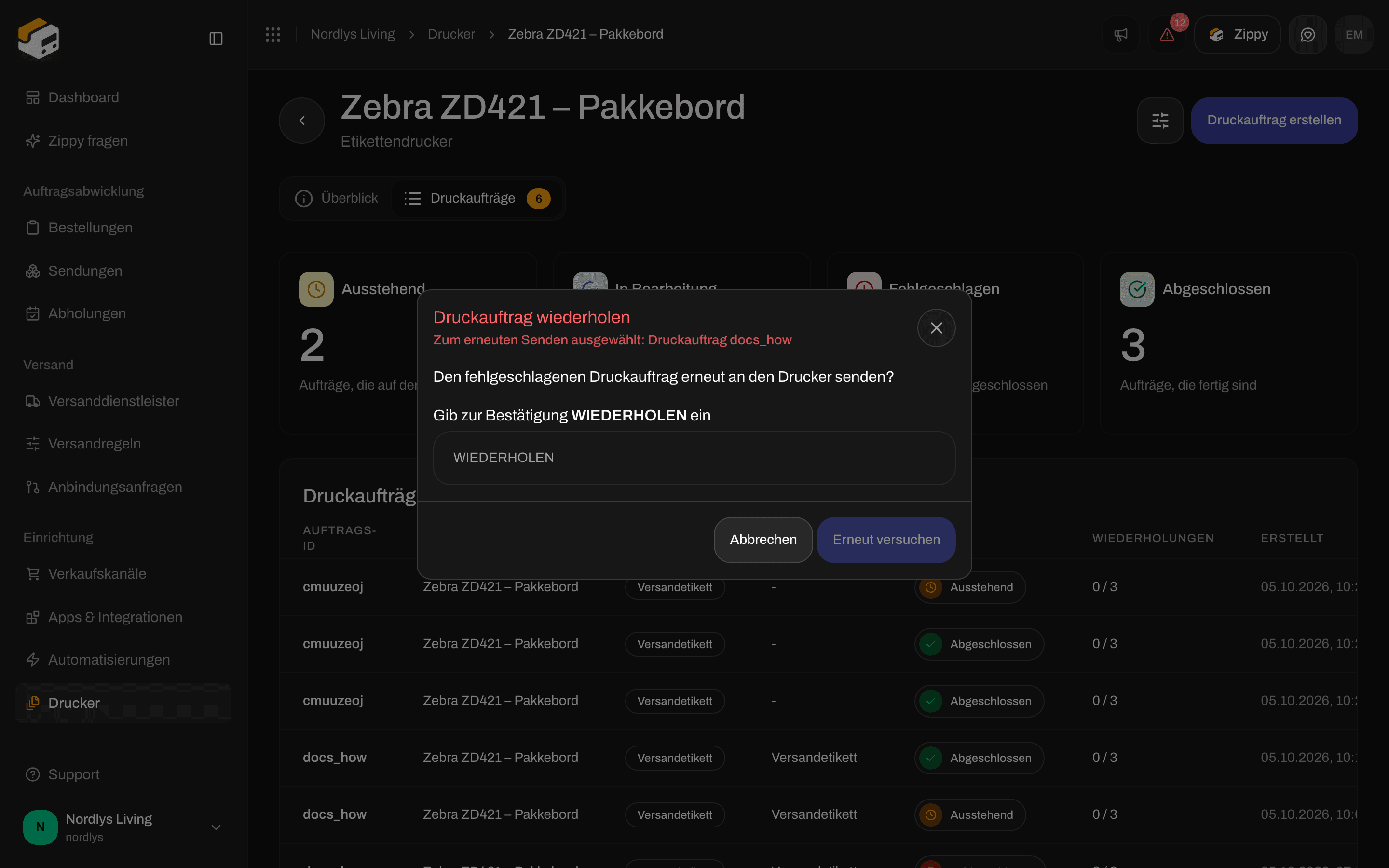Open the apps grid launcher
This screenshot has width=1389, height=868.
tap(273, 34)
